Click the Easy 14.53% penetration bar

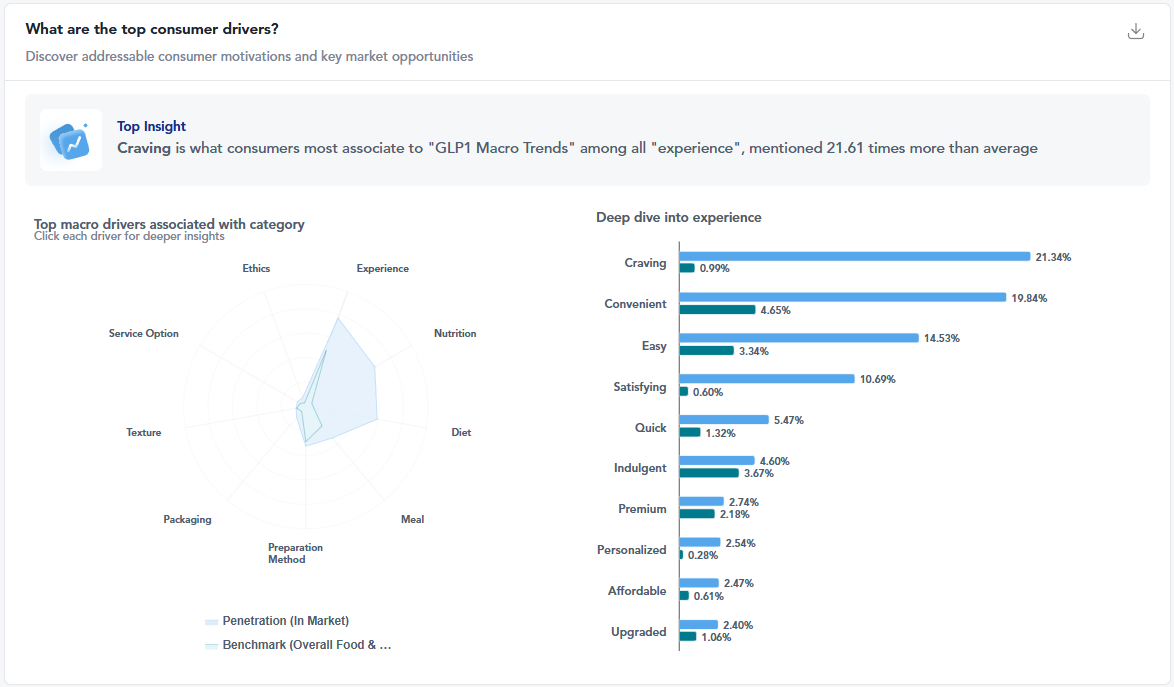pyautogui.click(x=798, y=338)
